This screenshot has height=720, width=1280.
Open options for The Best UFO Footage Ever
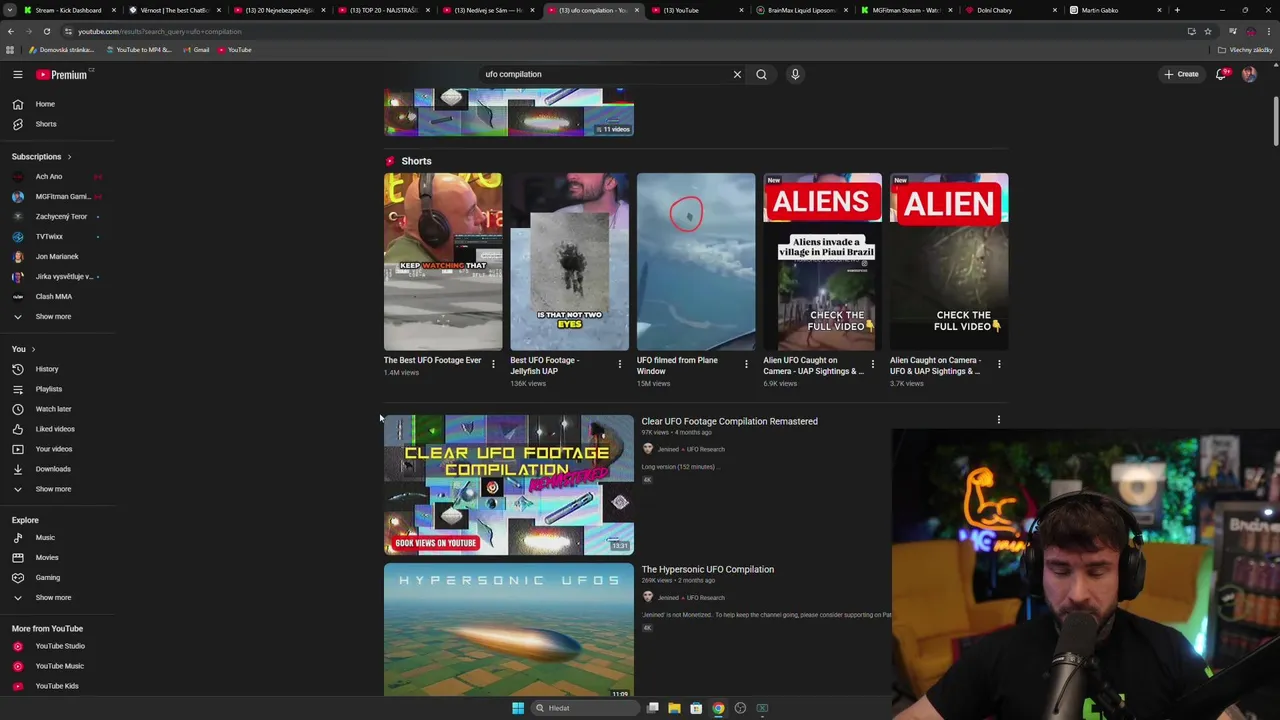[493, 364]
